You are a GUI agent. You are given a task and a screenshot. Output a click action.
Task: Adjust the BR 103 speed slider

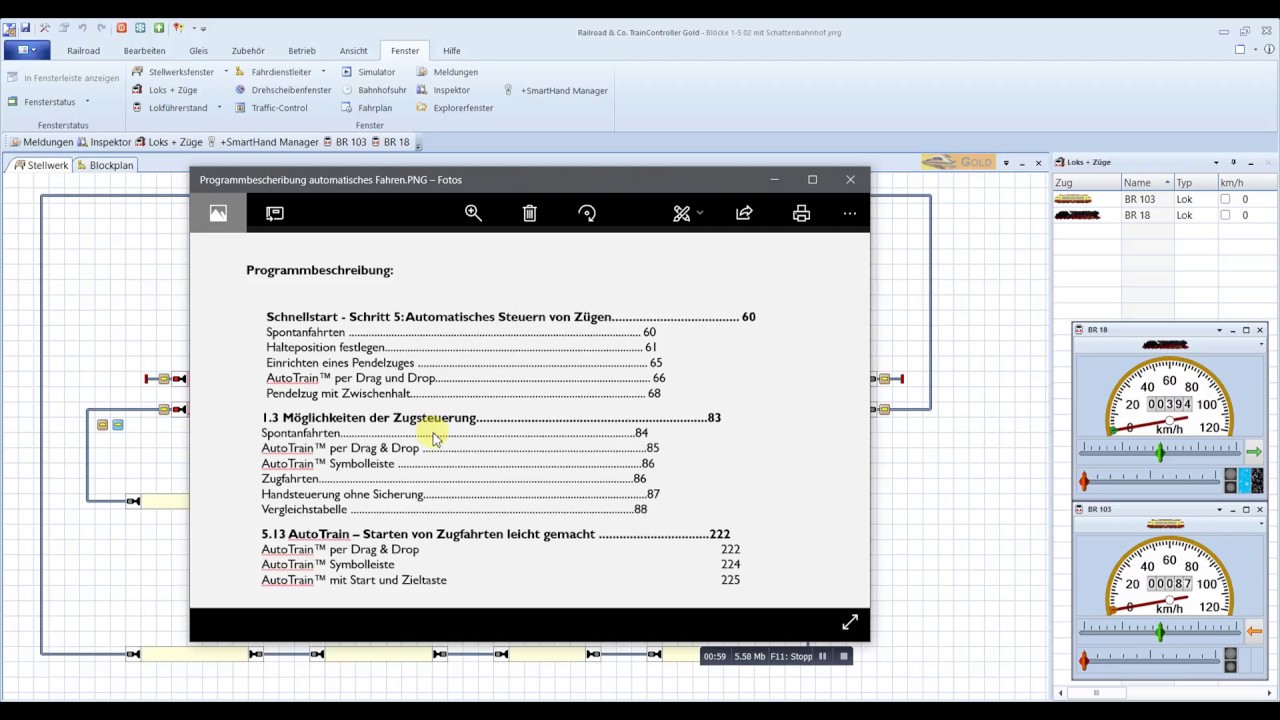(x=1160, y=632)
